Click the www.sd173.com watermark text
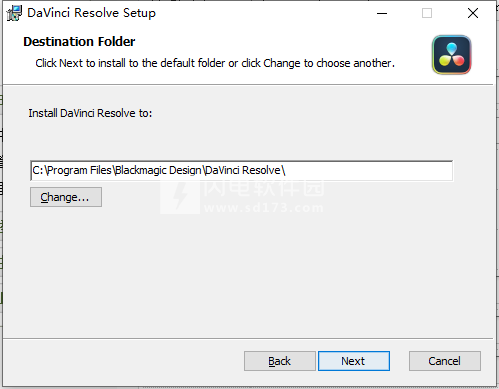499x389 pixels. [x=264, y=208]
